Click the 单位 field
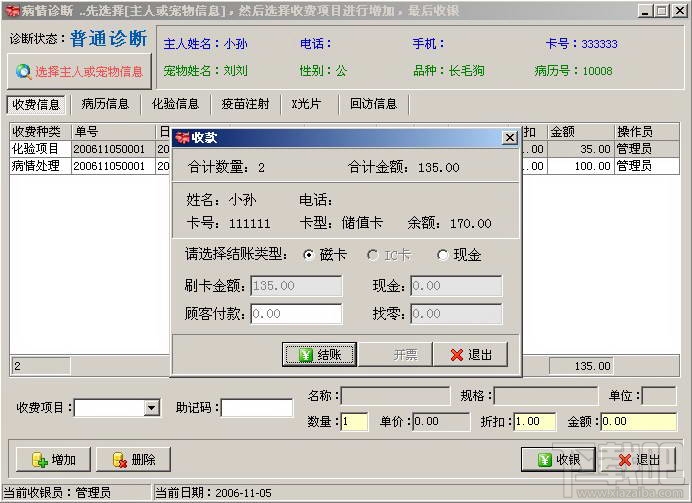Viewport: 692px width, 503px height. [658, 395]
